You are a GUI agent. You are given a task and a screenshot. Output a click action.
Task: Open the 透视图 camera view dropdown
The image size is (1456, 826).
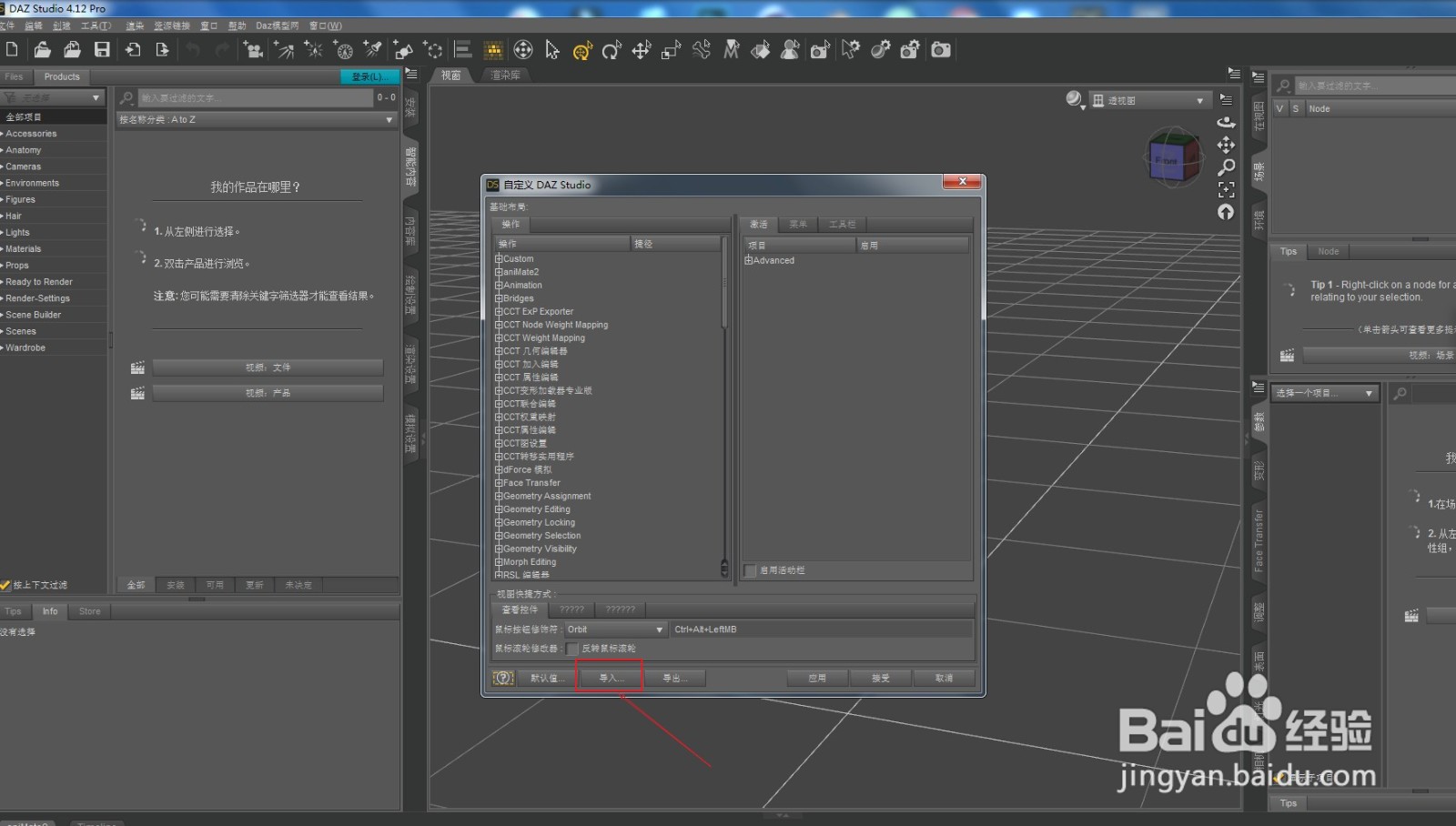point(1149,100)
